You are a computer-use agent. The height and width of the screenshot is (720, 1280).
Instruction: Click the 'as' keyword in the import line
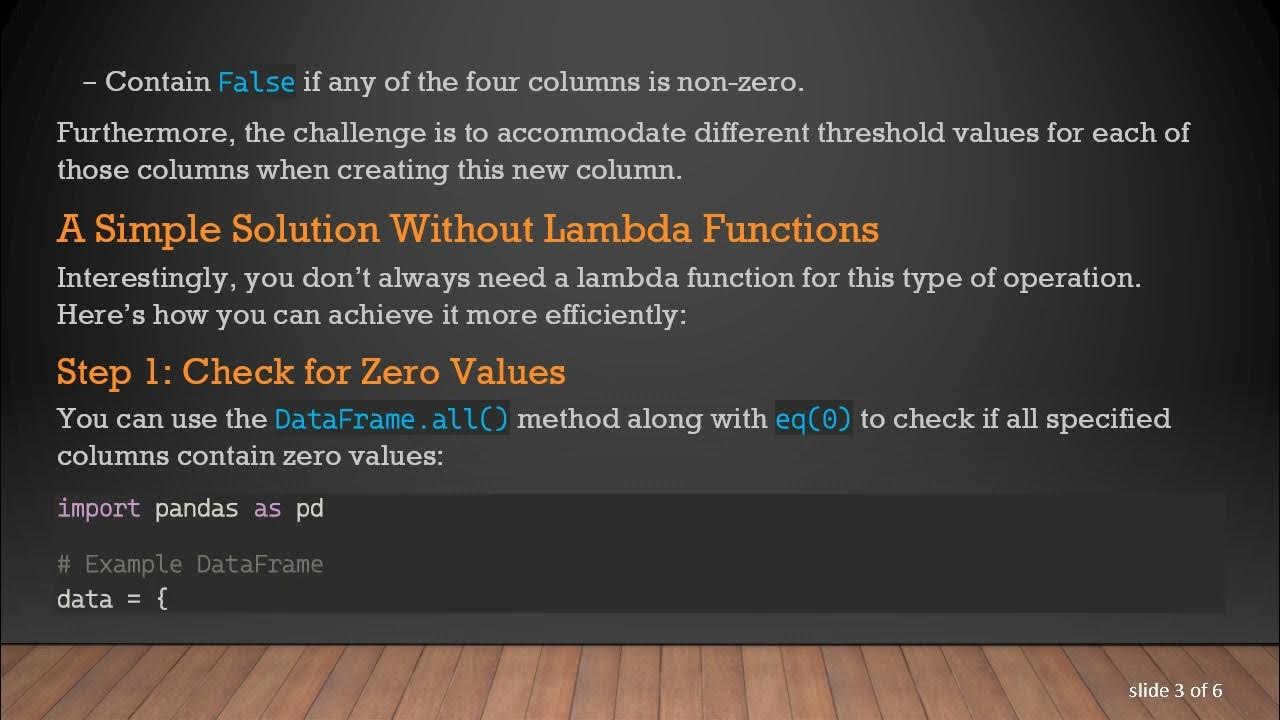point(267,508)
